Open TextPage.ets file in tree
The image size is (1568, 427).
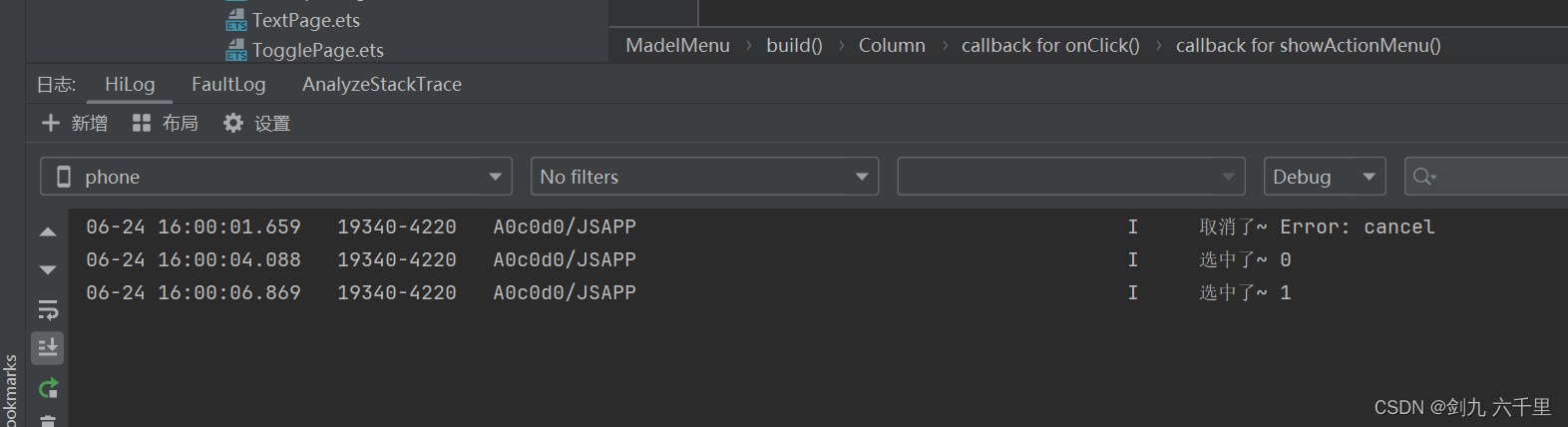[305, 20]
